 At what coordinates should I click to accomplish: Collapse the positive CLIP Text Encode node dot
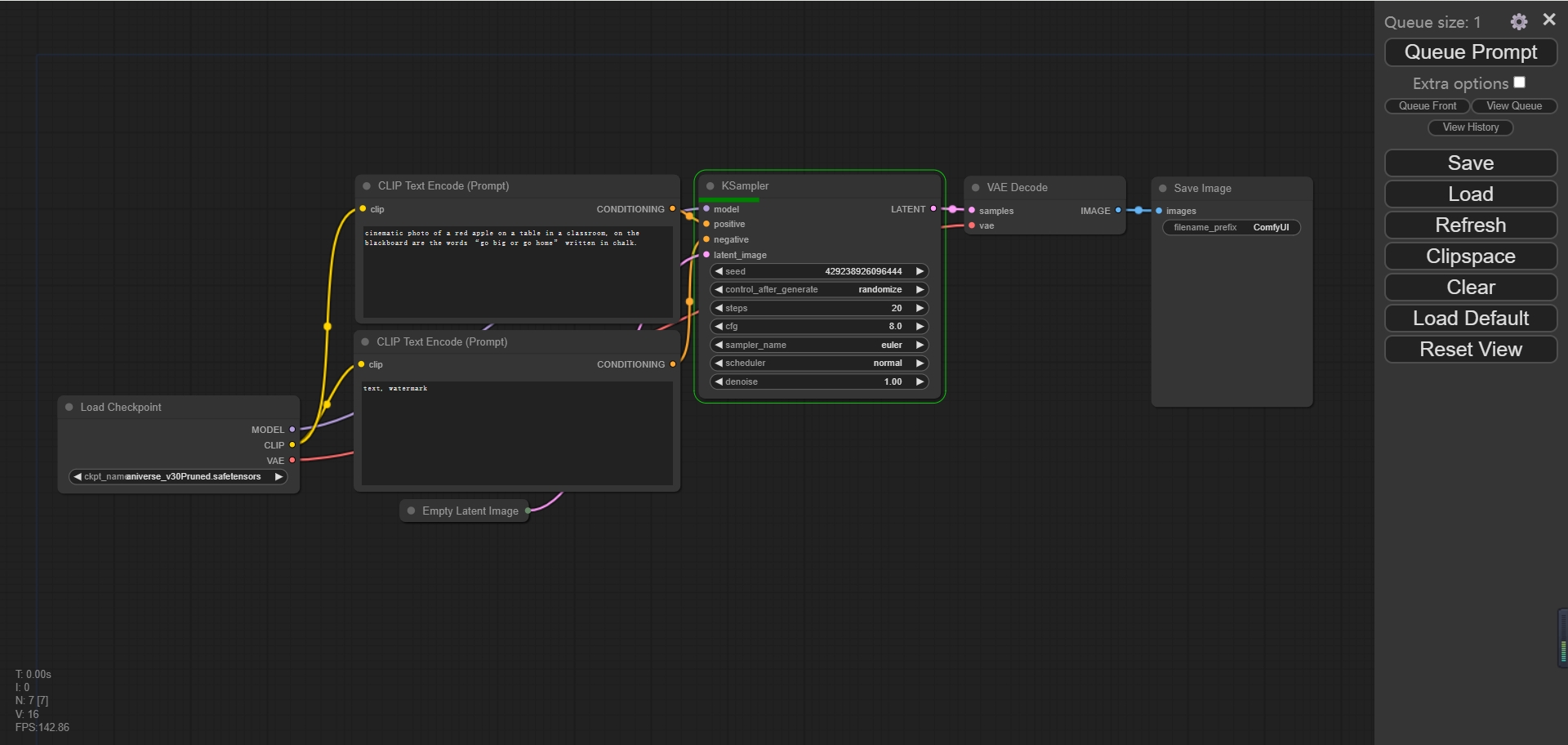(367, 186)
